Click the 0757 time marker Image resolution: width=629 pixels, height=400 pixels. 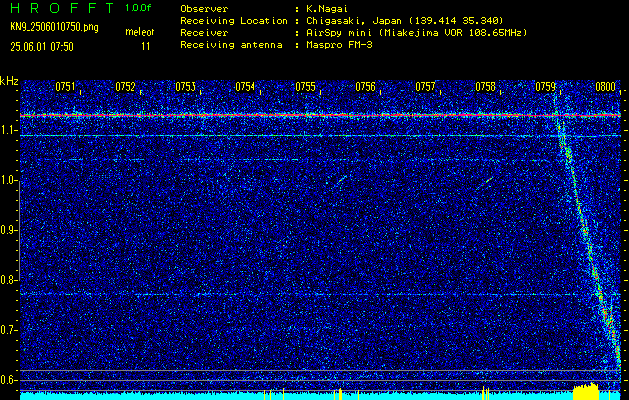coord(425,87)
